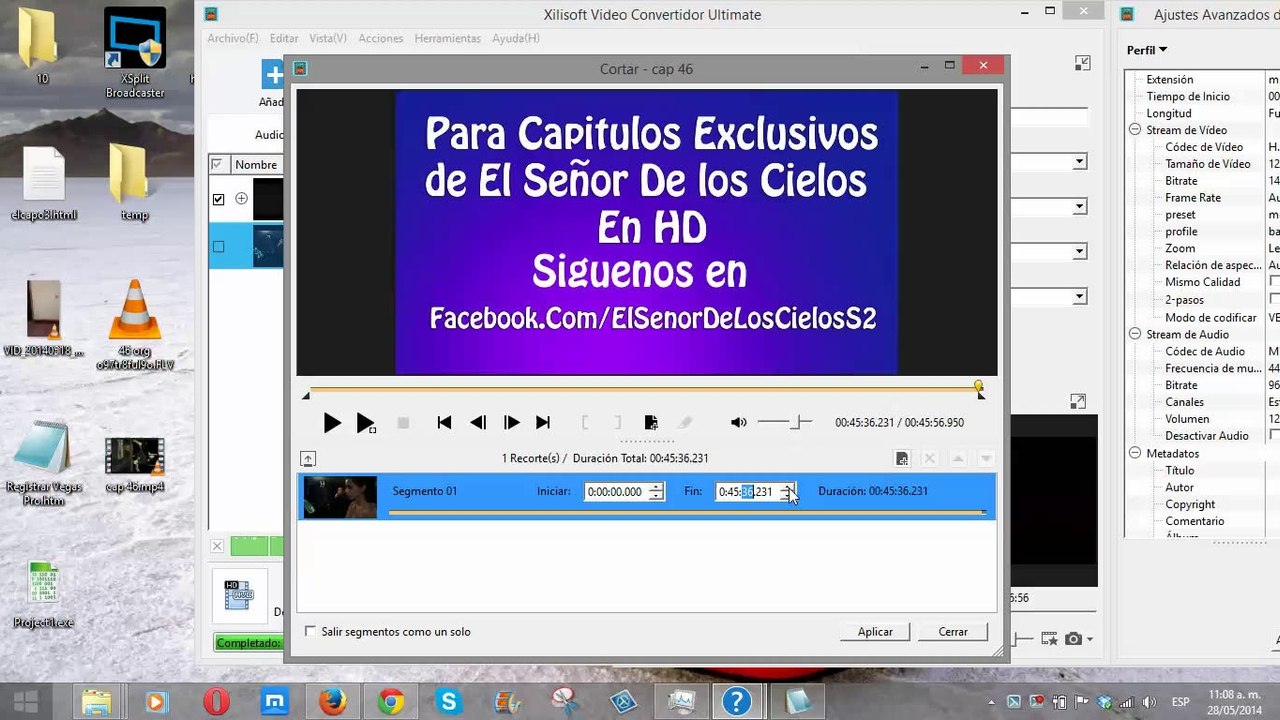This screenshot has height=720, width=1280.
Task: Click the Aplicar button
Action: click(875, 632)
